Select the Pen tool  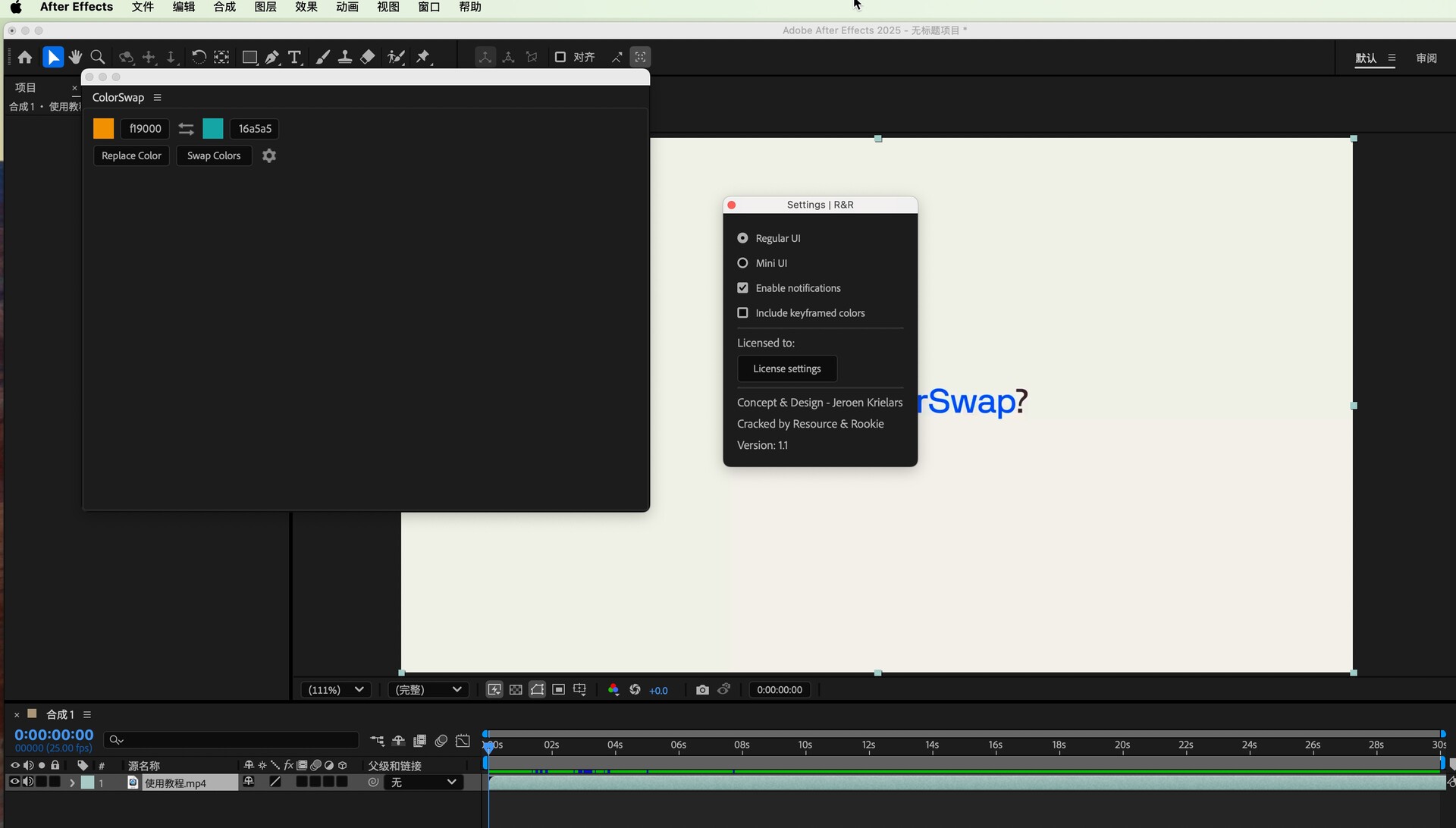272,58
